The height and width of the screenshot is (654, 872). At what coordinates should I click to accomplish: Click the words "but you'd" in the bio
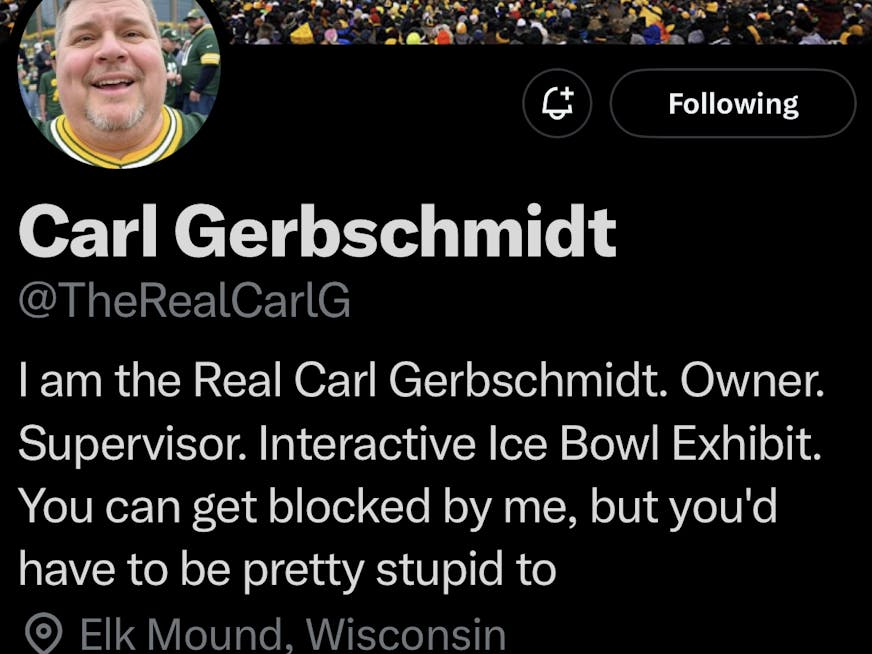684,508
